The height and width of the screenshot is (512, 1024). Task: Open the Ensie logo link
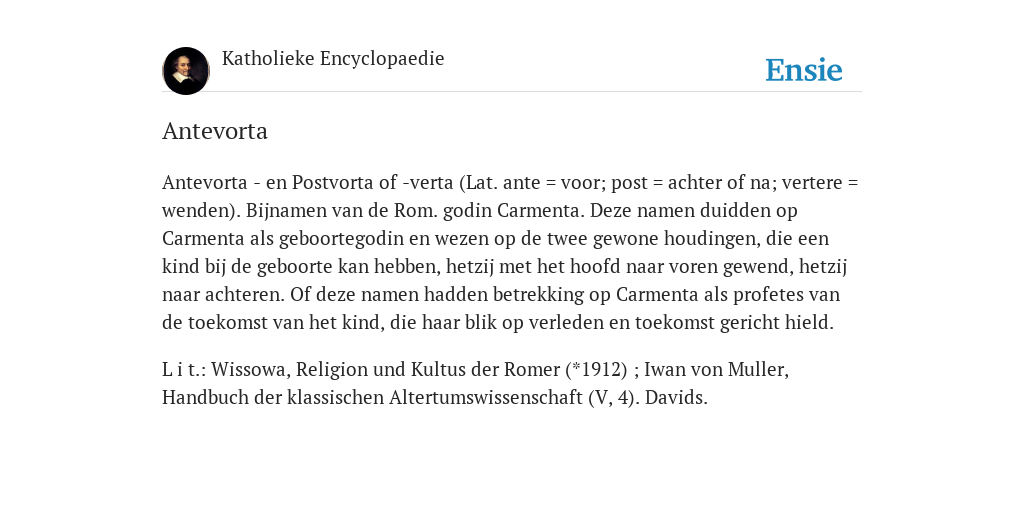point(804,70)
